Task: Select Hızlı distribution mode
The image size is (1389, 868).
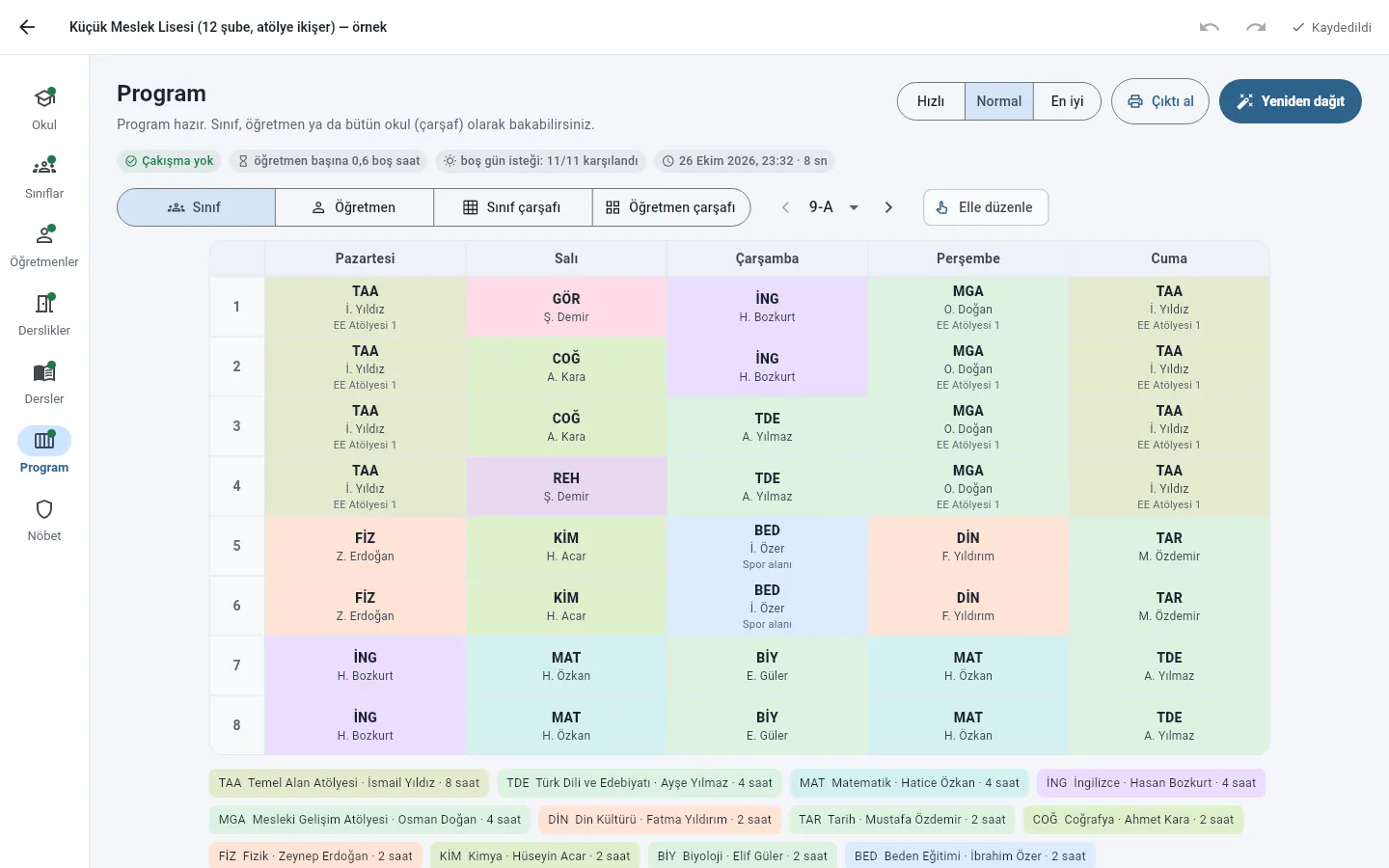Action: pos(931,101)
